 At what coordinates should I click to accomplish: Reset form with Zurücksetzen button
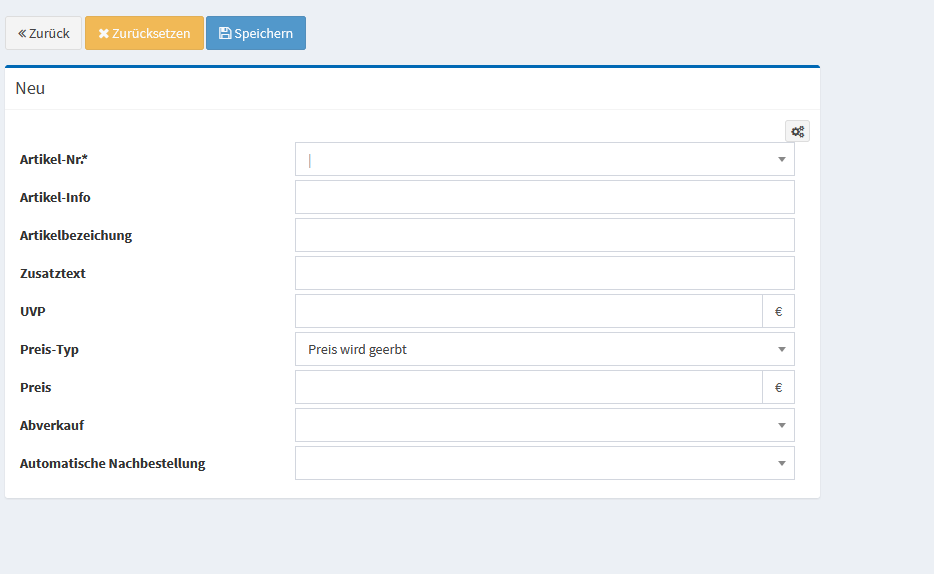tap(144, 33)
